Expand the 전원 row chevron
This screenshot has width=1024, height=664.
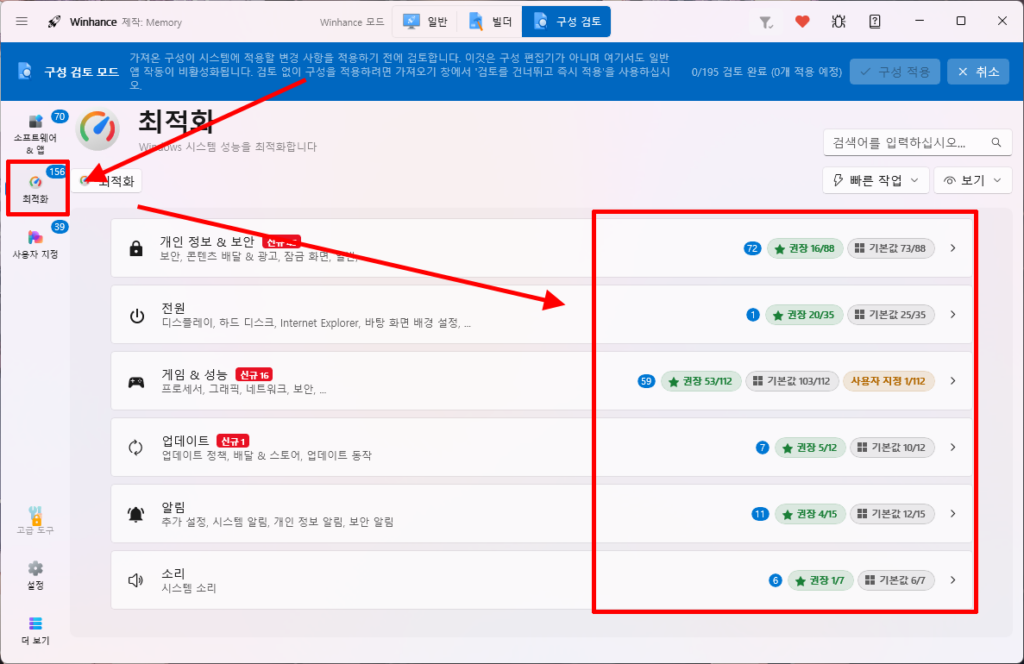pos(953,315)
